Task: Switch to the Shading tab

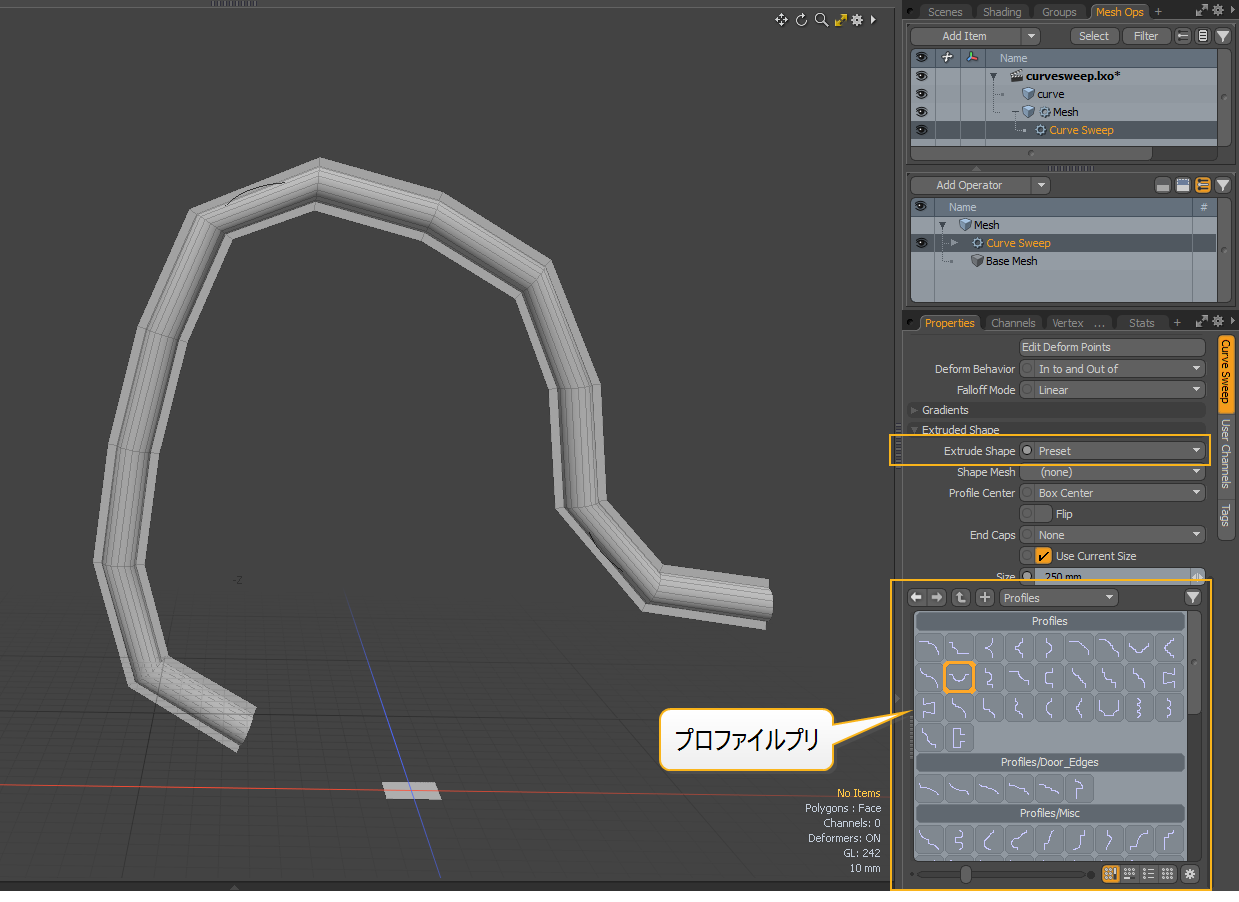Action: point(1001,12)
